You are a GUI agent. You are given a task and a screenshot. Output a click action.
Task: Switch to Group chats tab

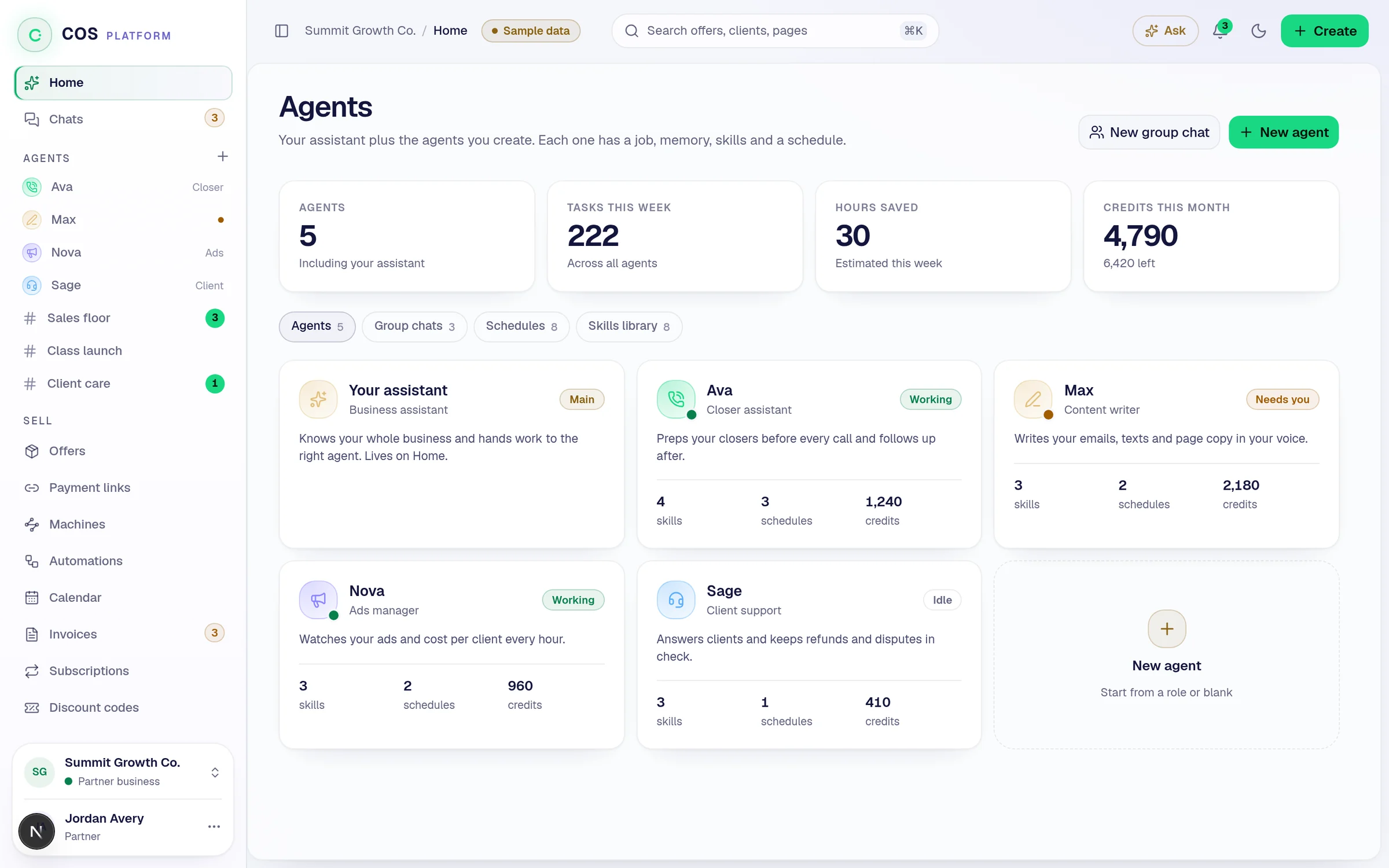414,326
